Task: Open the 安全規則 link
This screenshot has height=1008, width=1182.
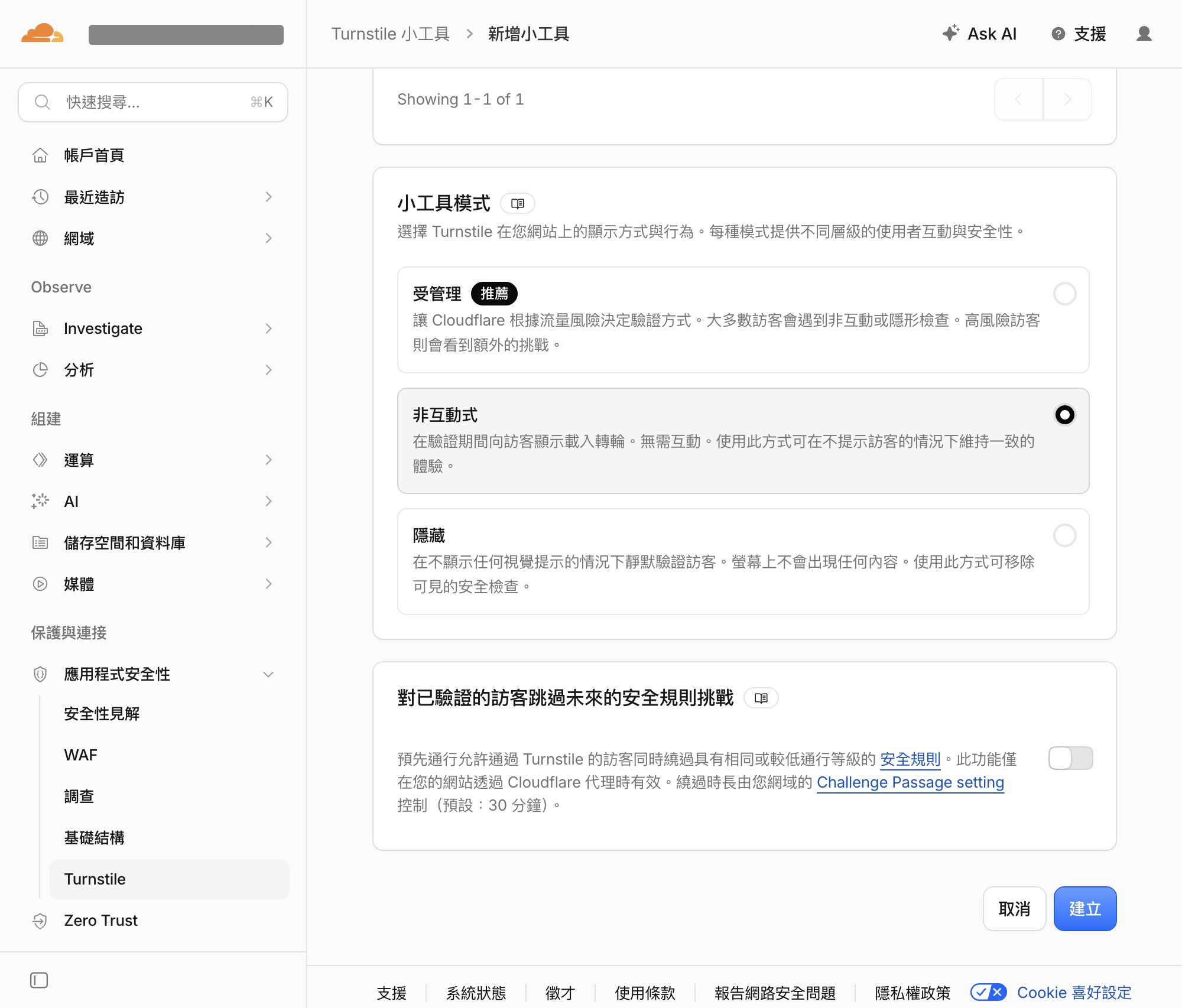Action: (x=910, y=759)
